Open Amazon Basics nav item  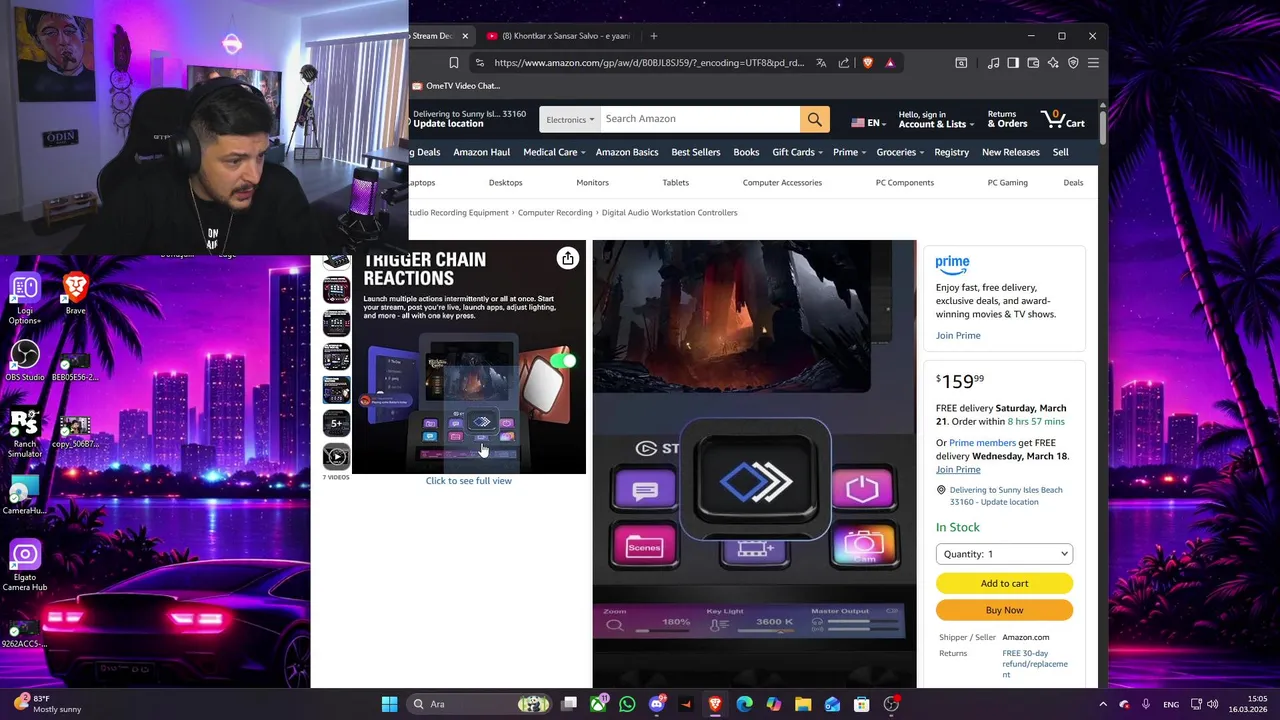[626, 152]
